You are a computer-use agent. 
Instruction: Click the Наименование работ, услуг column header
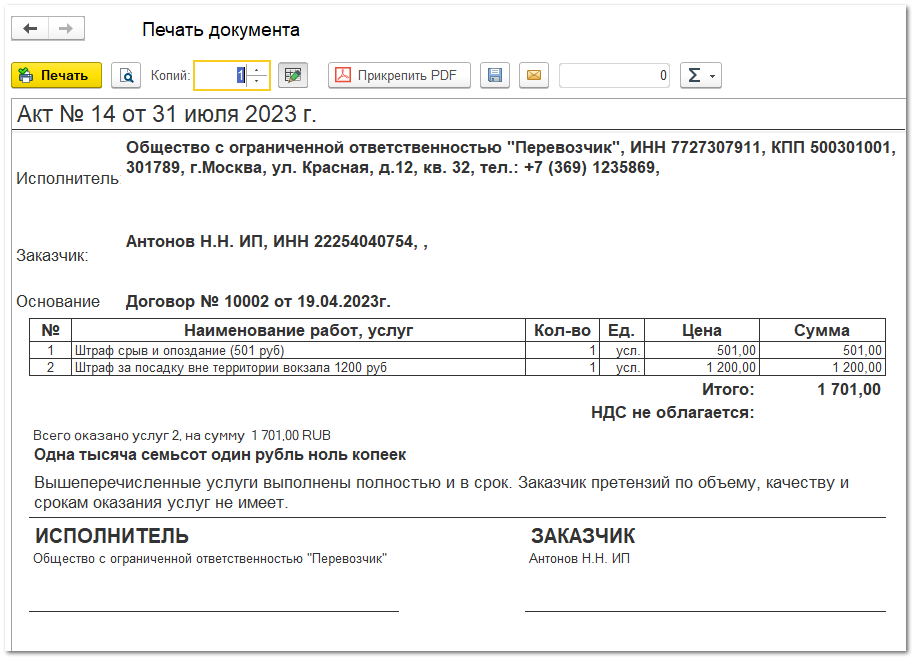pyautogui.click(x=298, y=330)
